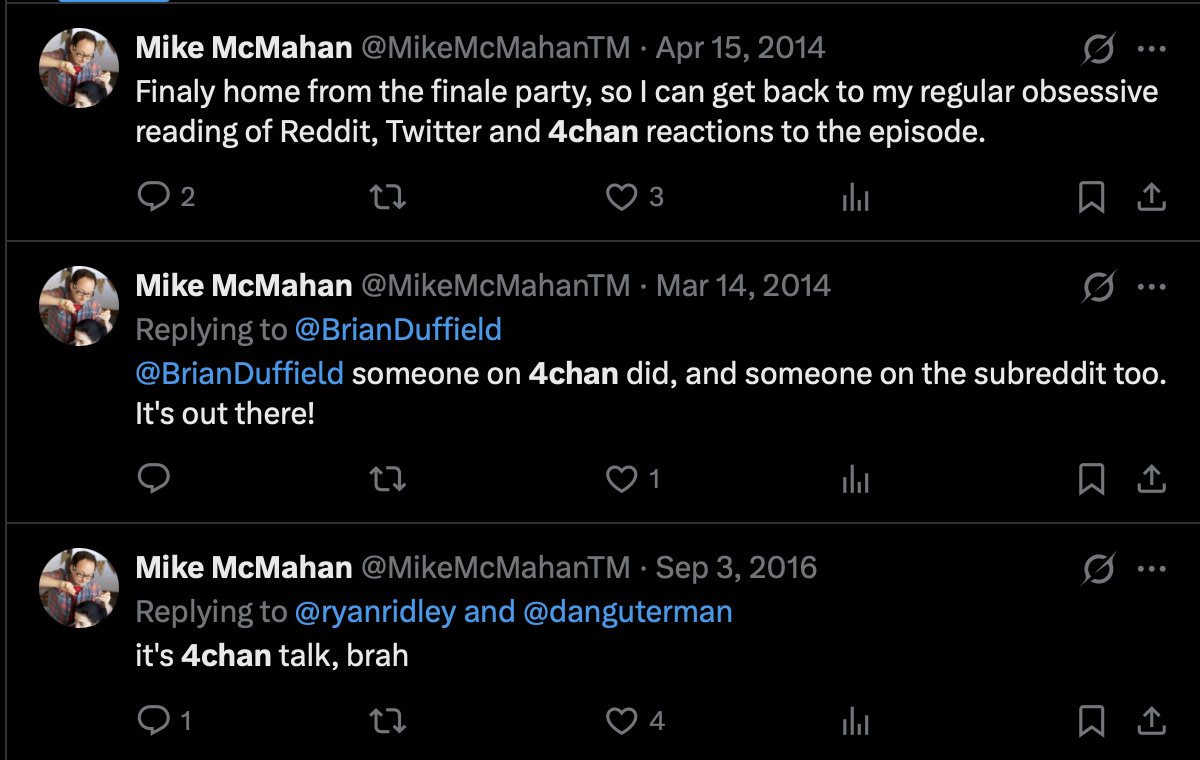Open more options on Mar 14 tweet
1200x760 pixels.
1152,287
